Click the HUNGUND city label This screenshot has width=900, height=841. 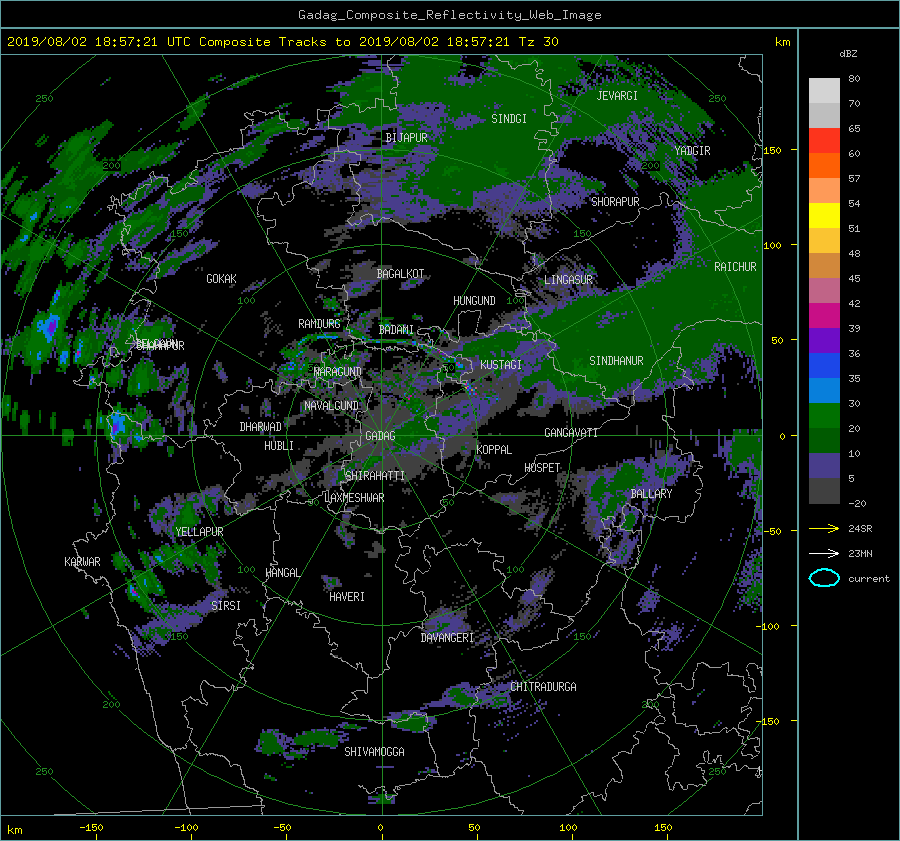point(474,301)
